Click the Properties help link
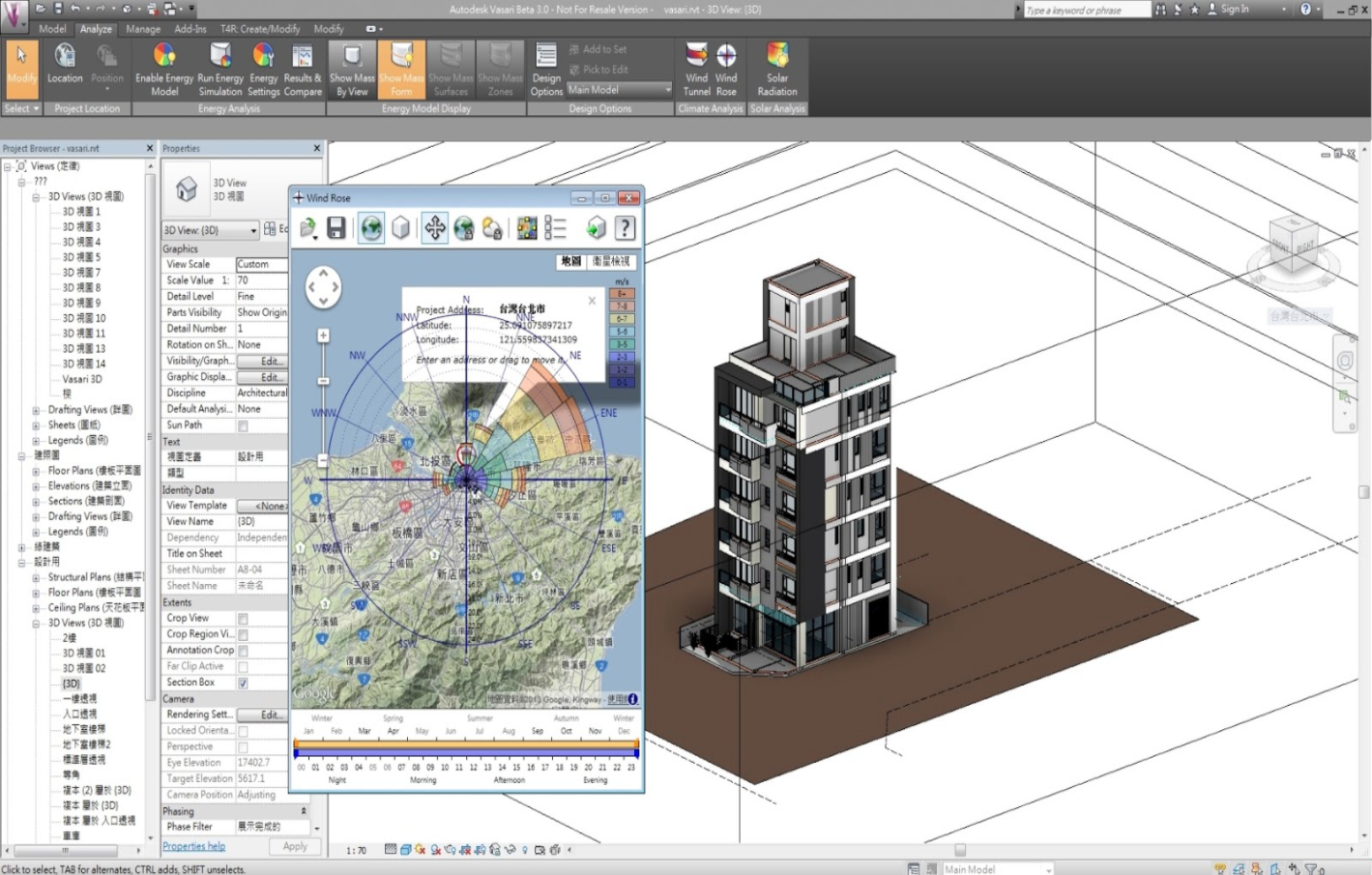The image size is (1372, 875). pyautogui.click(x=193, y=846)
